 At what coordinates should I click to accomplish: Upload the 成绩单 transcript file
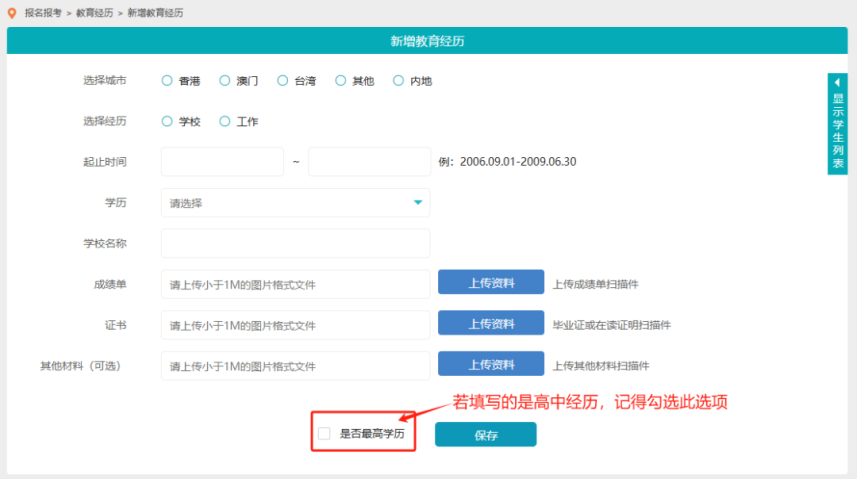point(491,283)
